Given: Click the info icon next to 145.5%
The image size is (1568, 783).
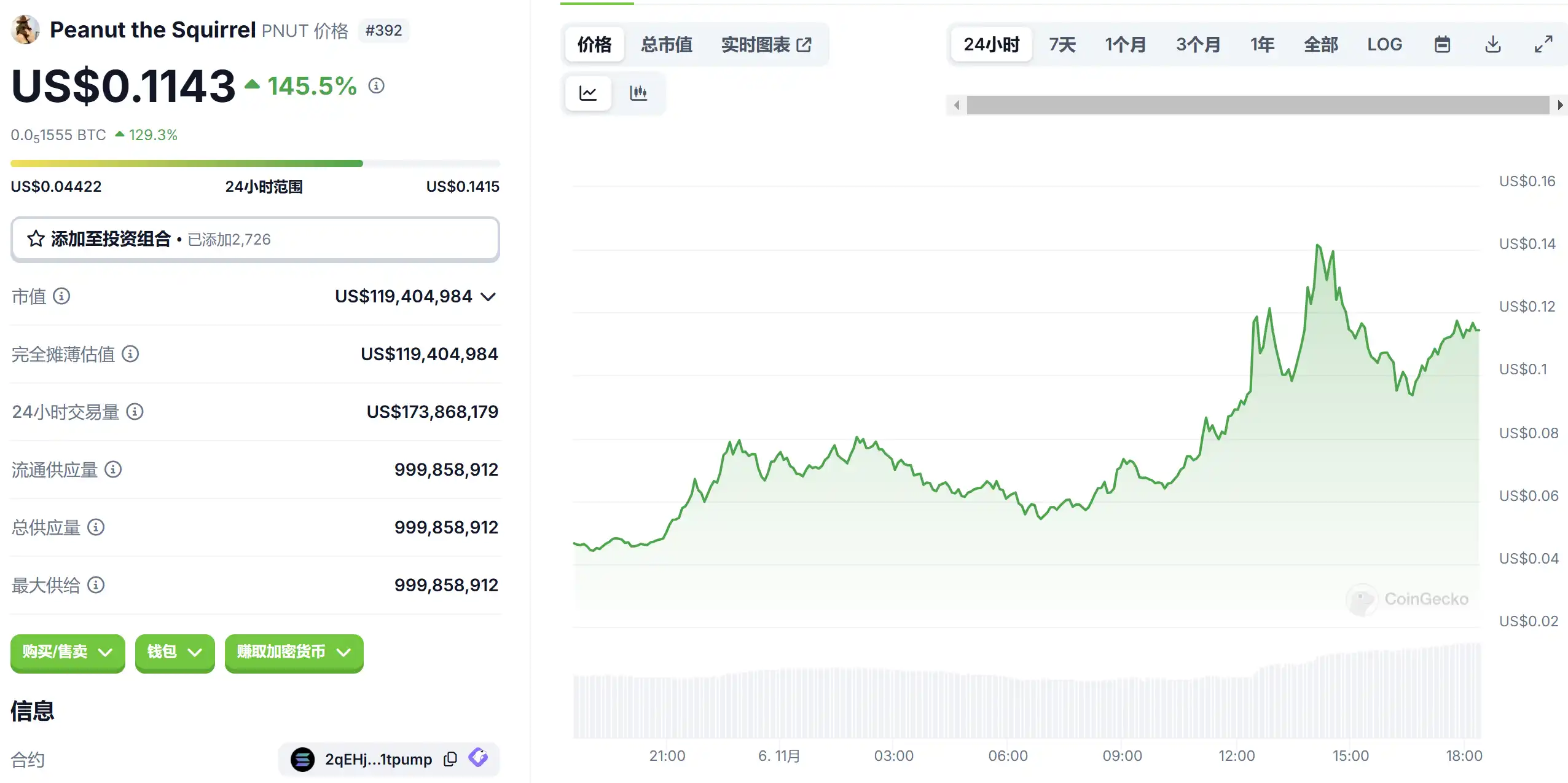Looking at the screenshot, I should click(x=377, y=86).
